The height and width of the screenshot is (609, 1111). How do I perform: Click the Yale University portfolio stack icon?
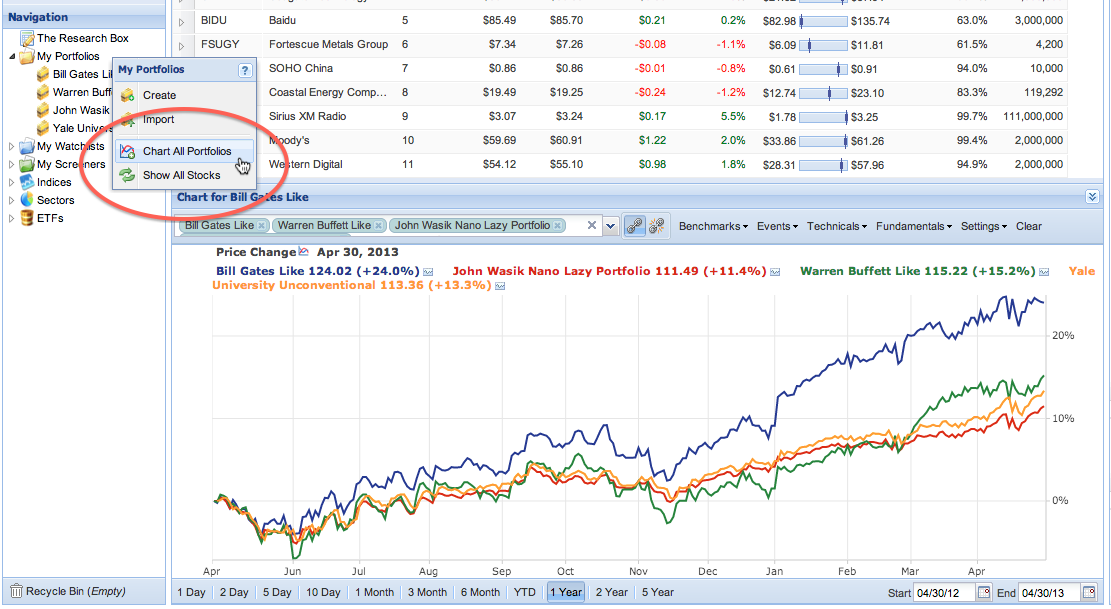(43, 128)
